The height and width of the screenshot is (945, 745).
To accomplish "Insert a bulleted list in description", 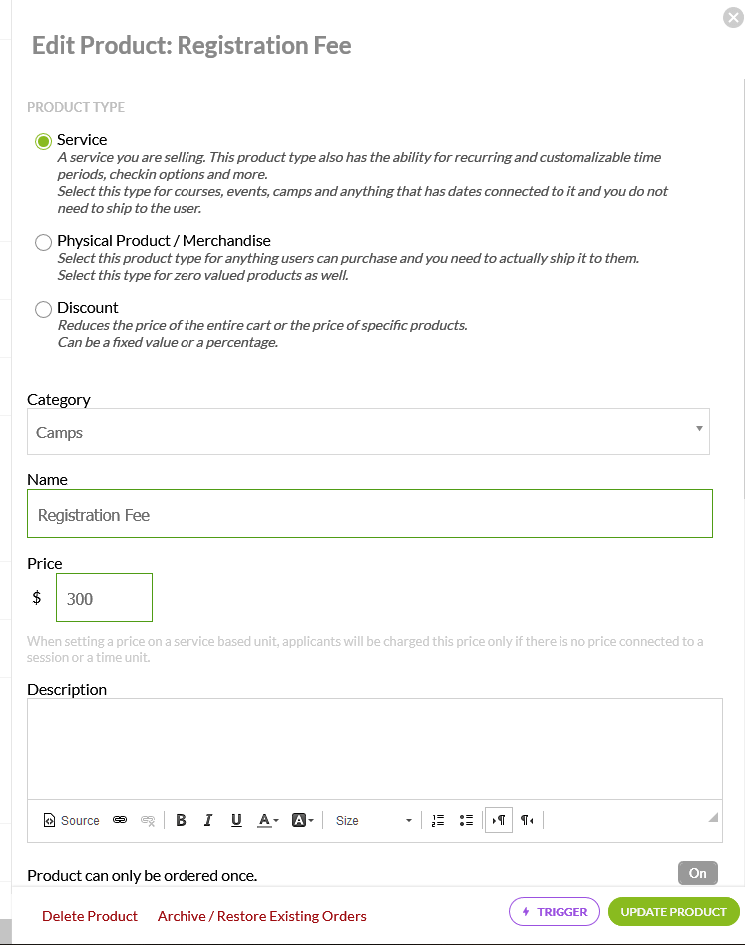I will click(x=465, y=820).
